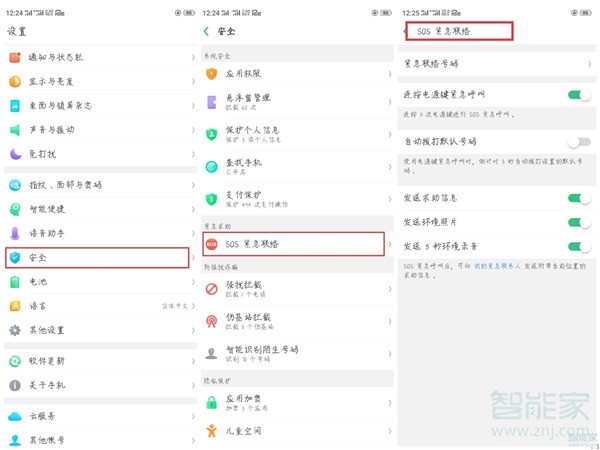Open the 电池 settings entry
This screenshot has height=450, width=600.
click(98, 282)
